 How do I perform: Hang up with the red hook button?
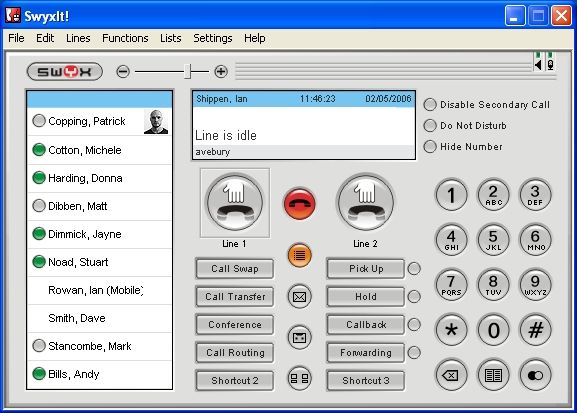300,204
